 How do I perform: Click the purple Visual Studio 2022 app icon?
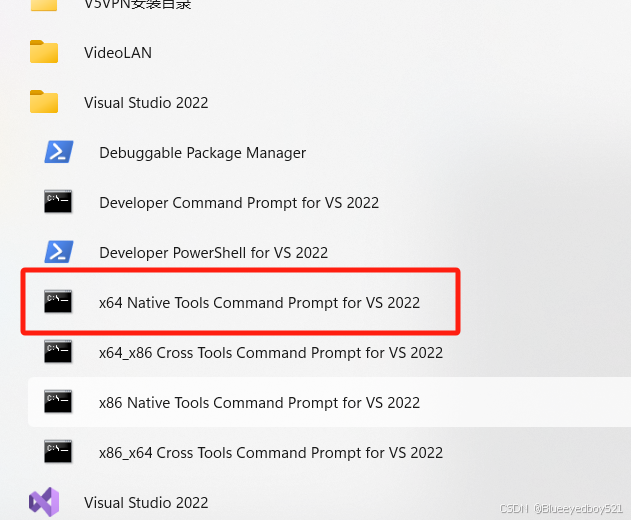(x=44, y=502)
